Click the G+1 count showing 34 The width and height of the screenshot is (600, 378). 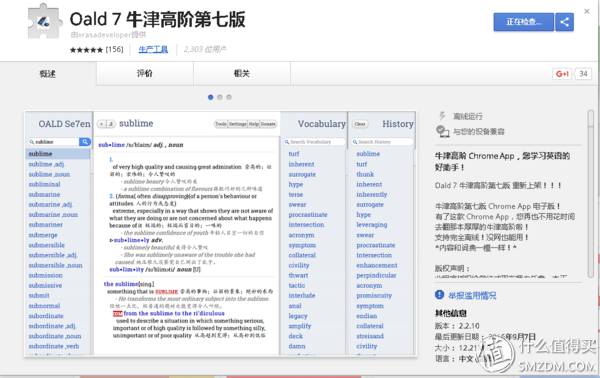point(583,74)
